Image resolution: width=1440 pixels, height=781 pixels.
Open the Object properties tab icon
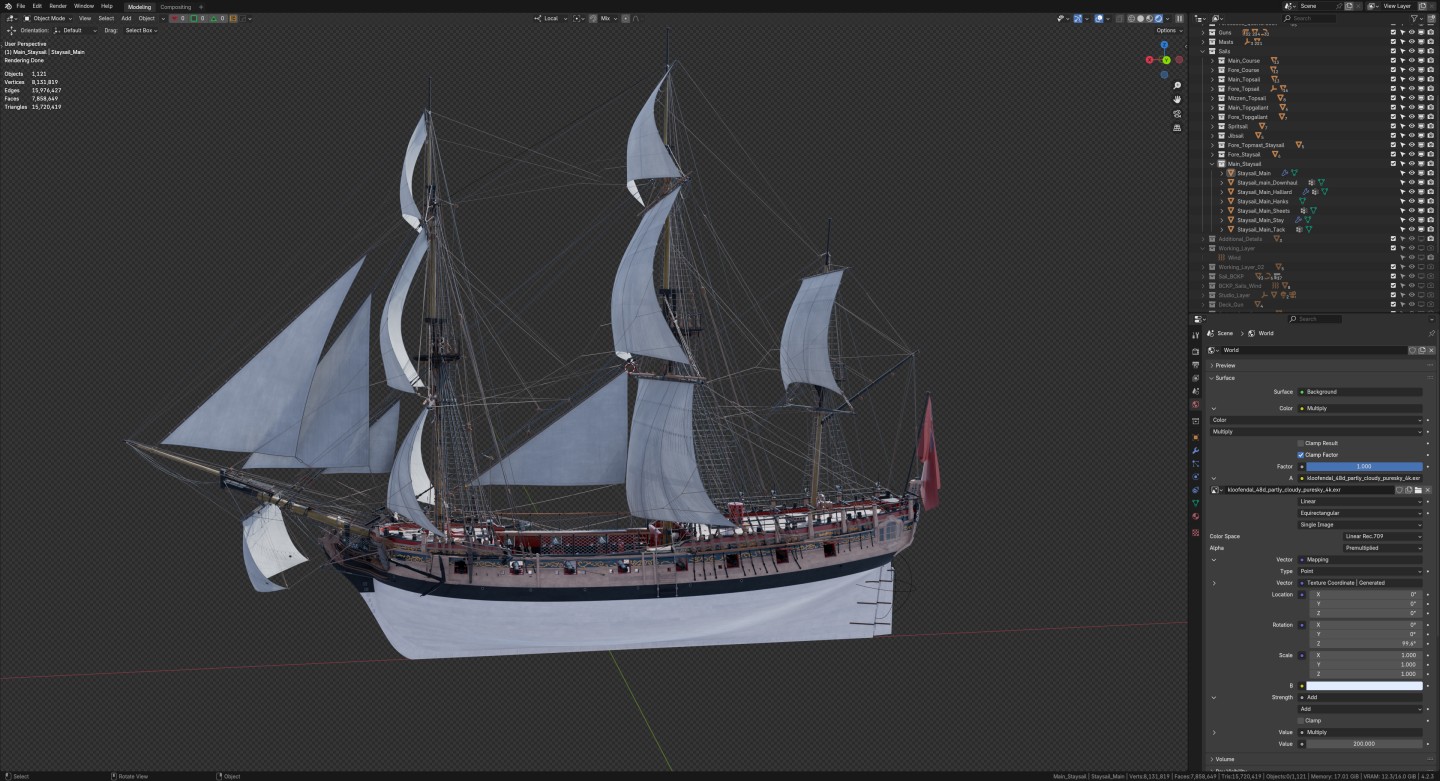[x=1195, y=437]
